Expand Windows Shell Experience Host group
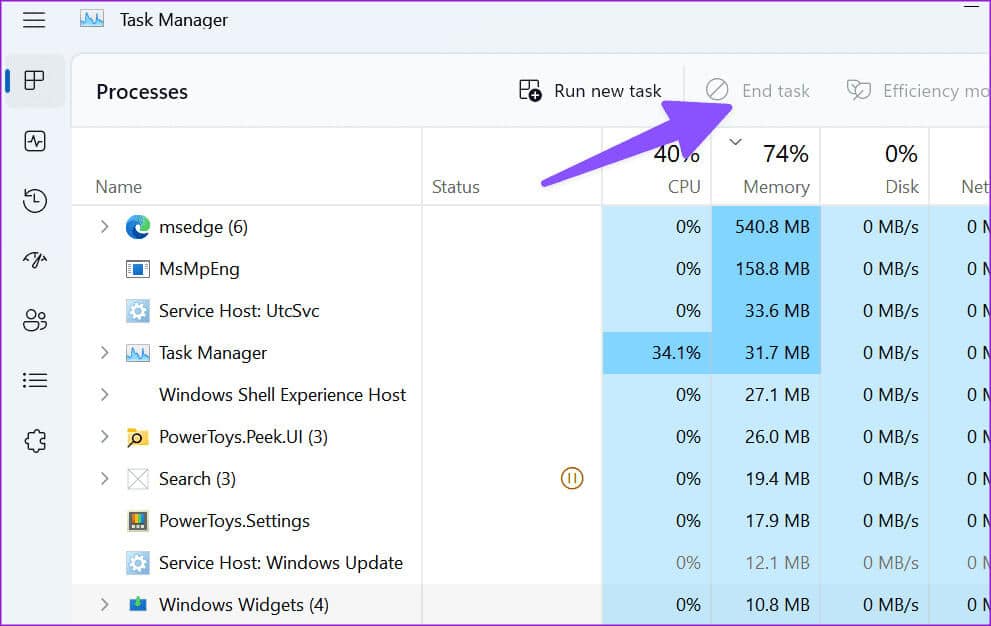 pos(105,395)
